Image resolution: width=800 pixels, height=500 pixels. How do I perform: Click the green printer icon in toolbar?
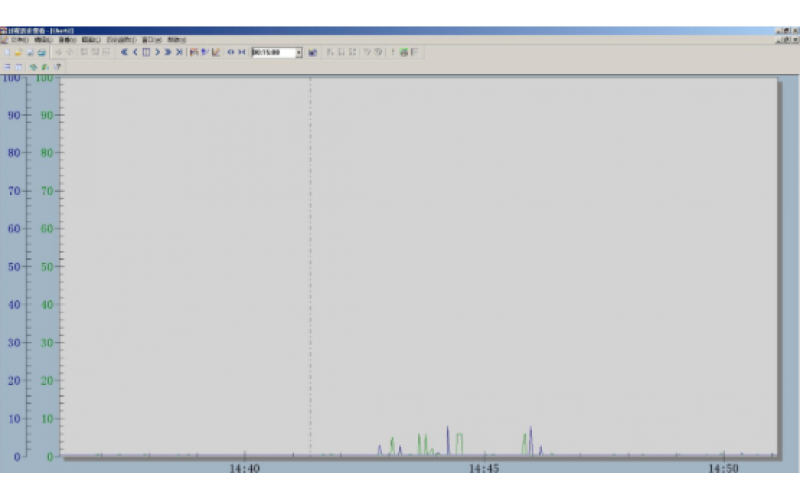pyautogui.click(x=404, y=52)
